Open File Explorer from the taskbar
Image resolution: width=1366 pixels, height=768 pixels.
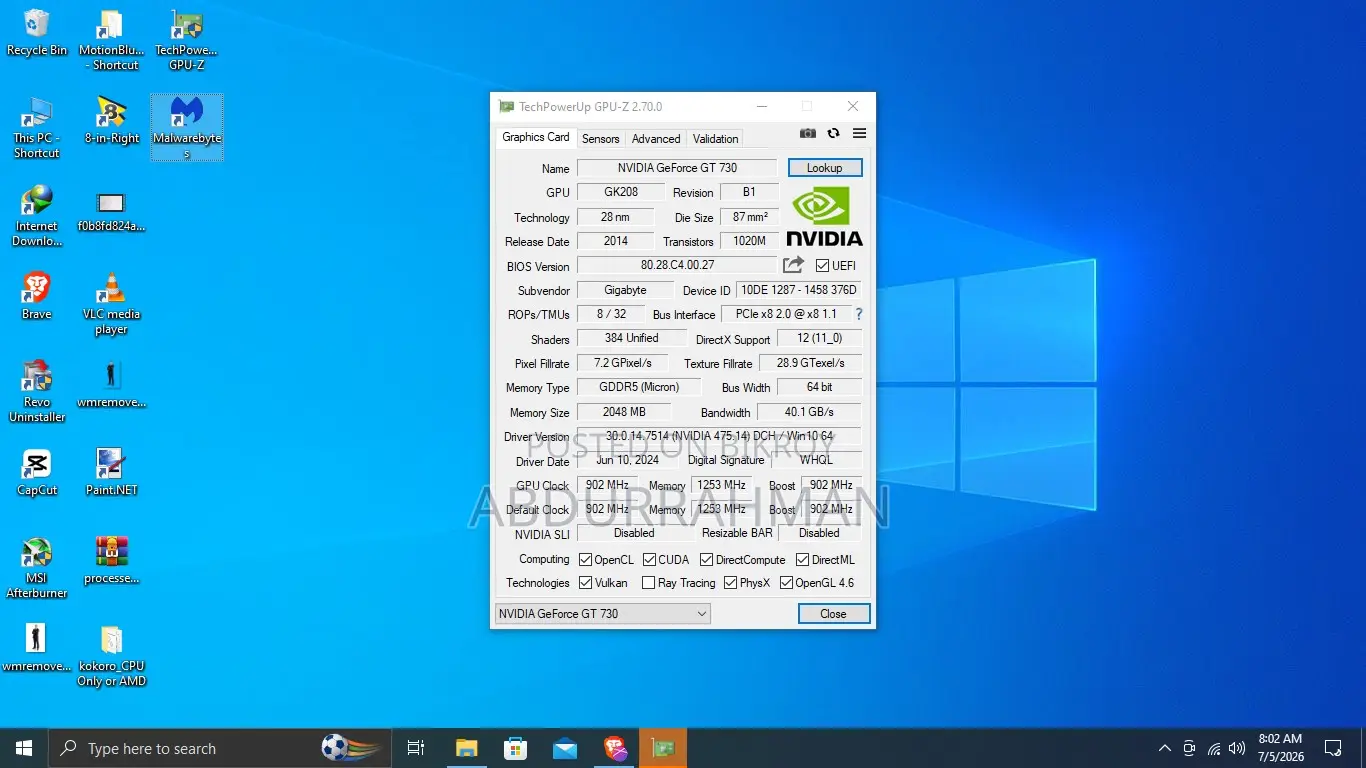coord(466,748)
